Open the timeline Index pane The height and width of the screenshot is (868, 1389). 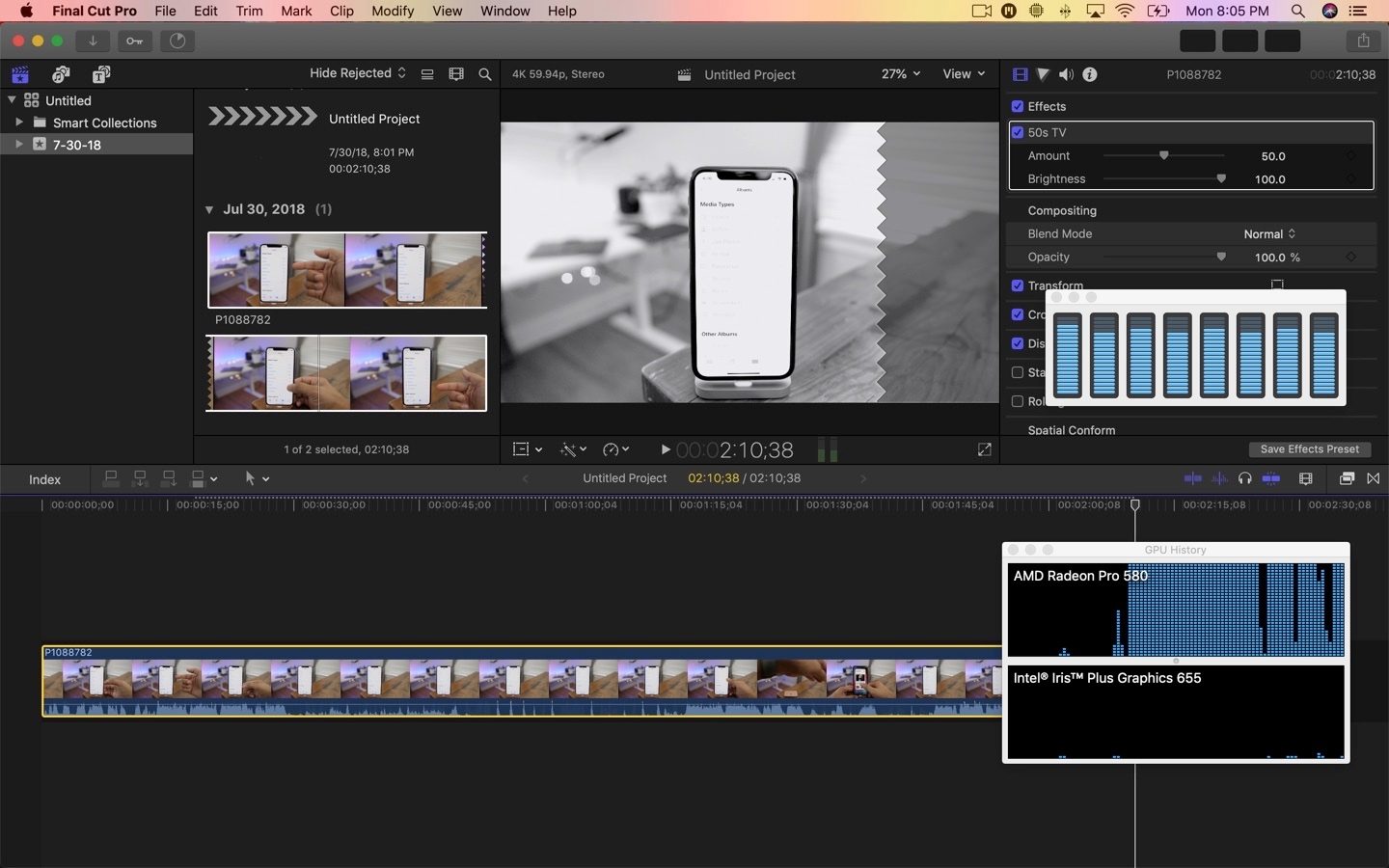(x=43, y=479)
